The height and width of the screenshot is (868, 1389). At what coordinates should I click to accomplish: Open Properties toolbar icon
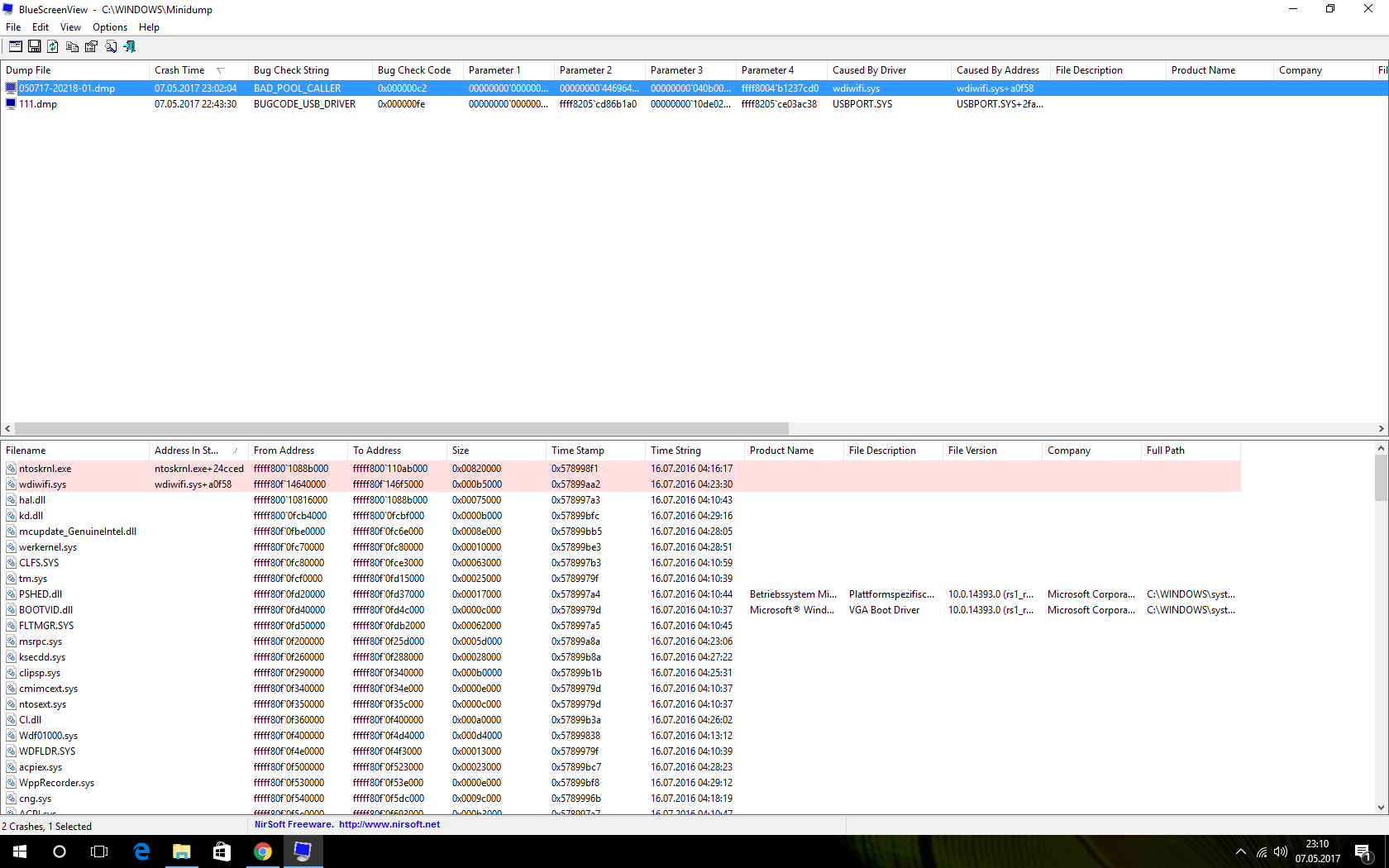click(x=91, y=46)
